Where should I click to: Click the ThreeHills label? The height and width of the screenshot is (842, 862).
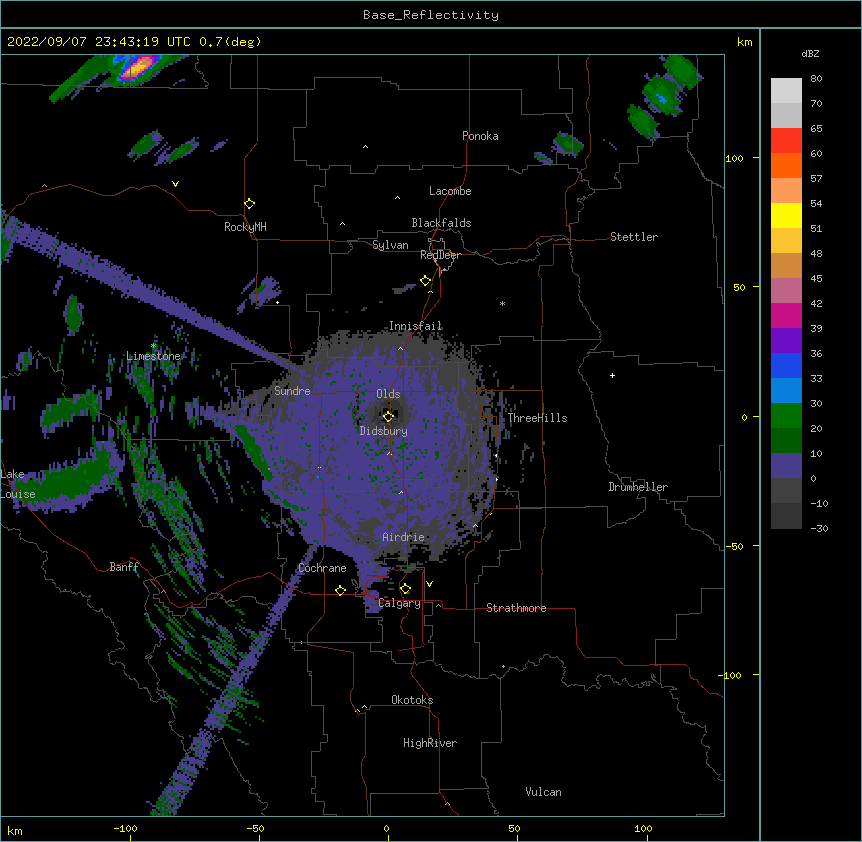[x=537, y=418]
